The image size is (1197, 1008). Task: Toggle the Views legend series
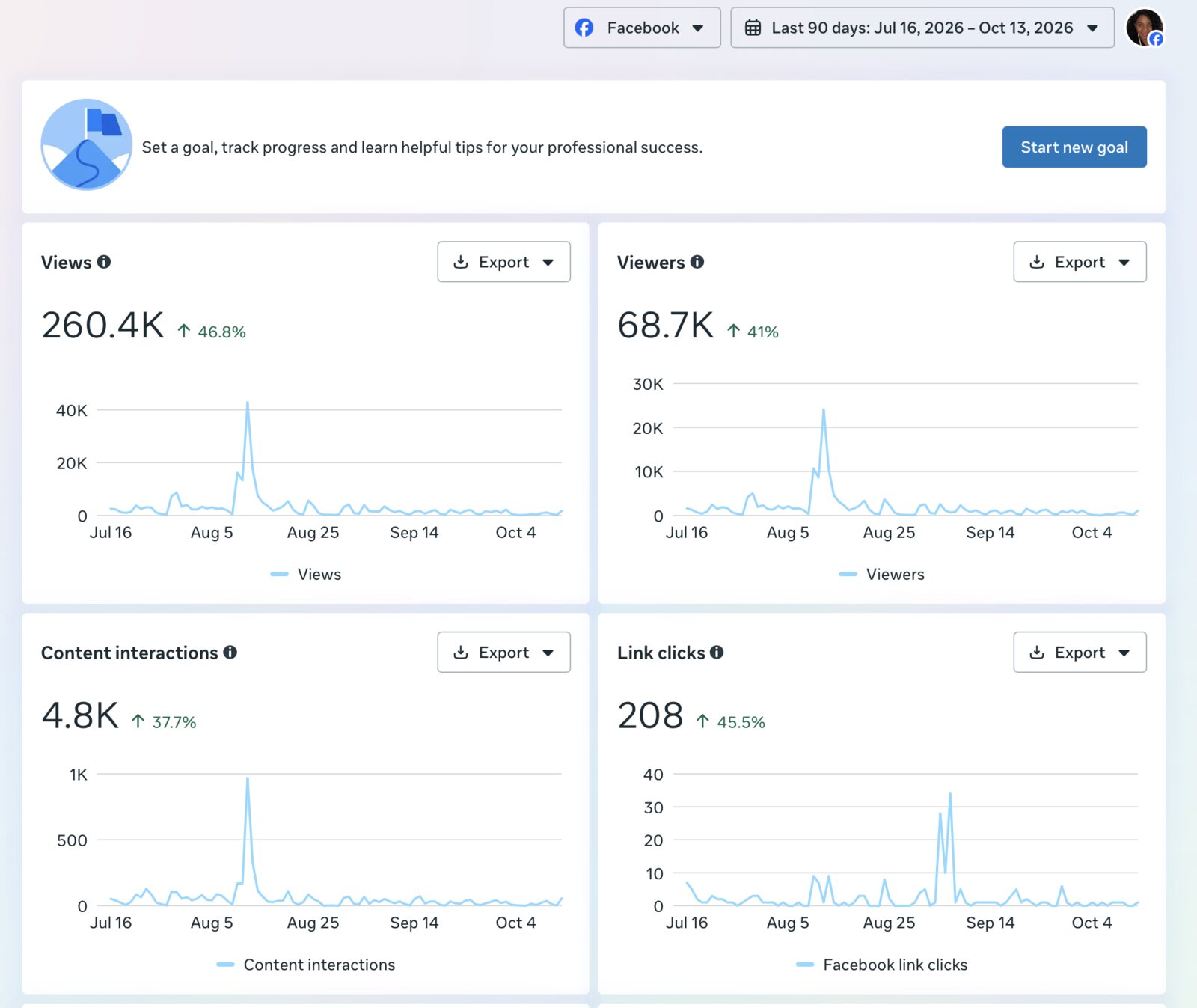coord(305,574)
